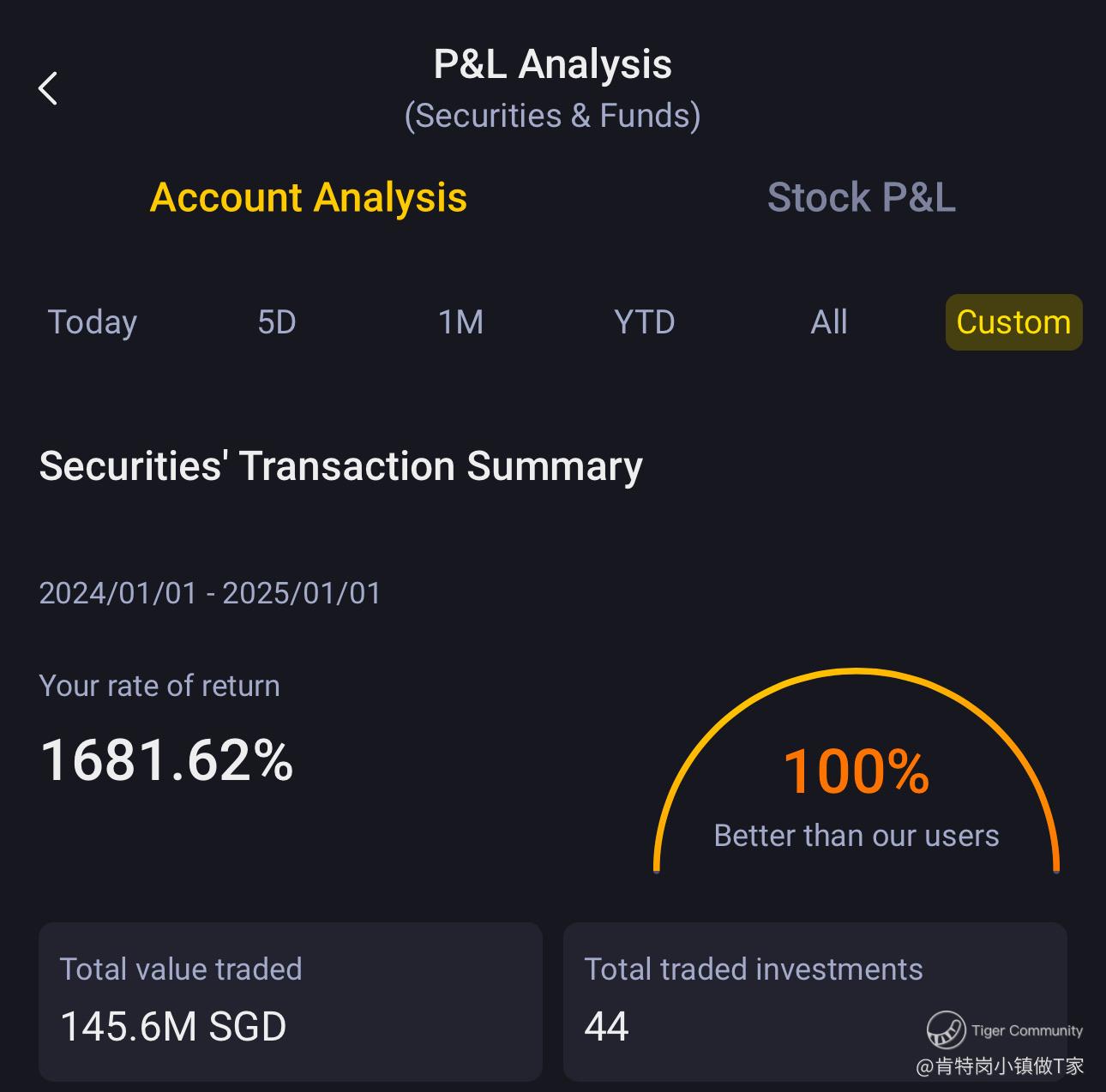
Task: Switch to the YTD period
Action: click(645, 322)
